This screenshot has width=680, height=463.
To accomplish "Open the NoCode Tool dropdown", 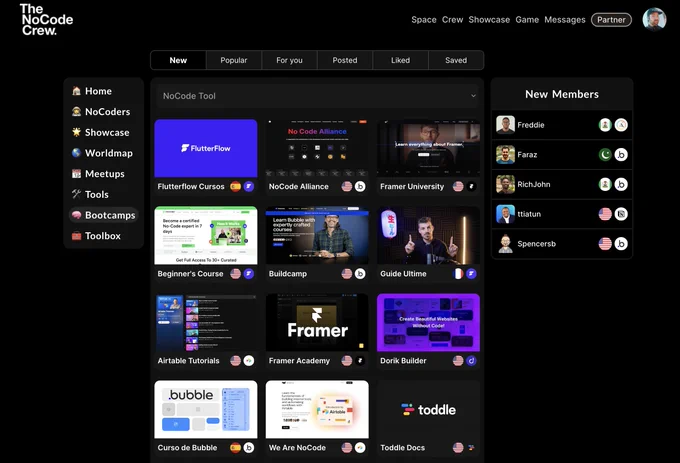I will (x=317, y=96).
